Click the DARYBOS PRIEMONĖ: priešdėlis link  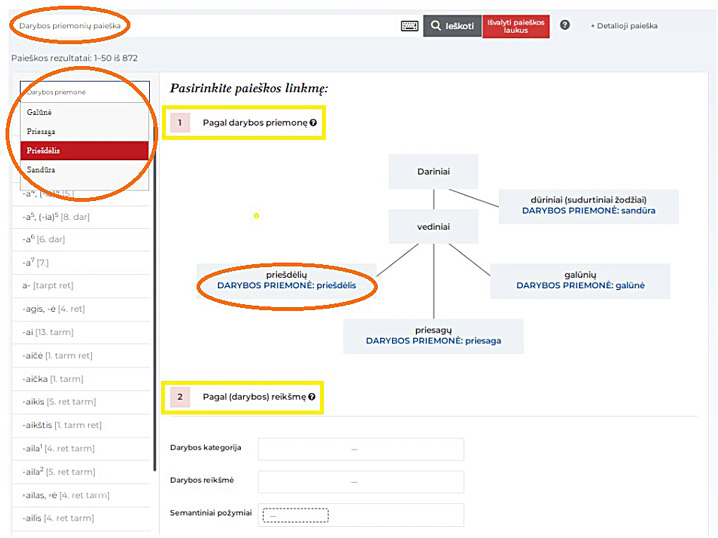pos(286,285)
